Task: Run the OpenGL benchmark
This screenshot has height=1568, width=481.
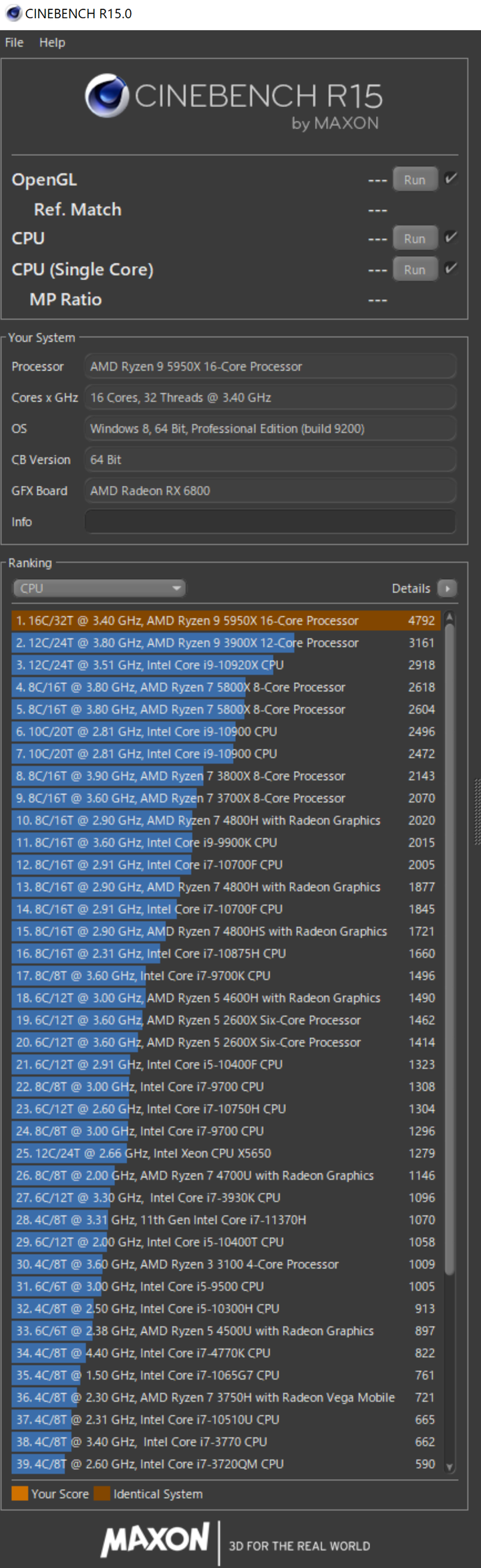Action: (x=415, y=180)
